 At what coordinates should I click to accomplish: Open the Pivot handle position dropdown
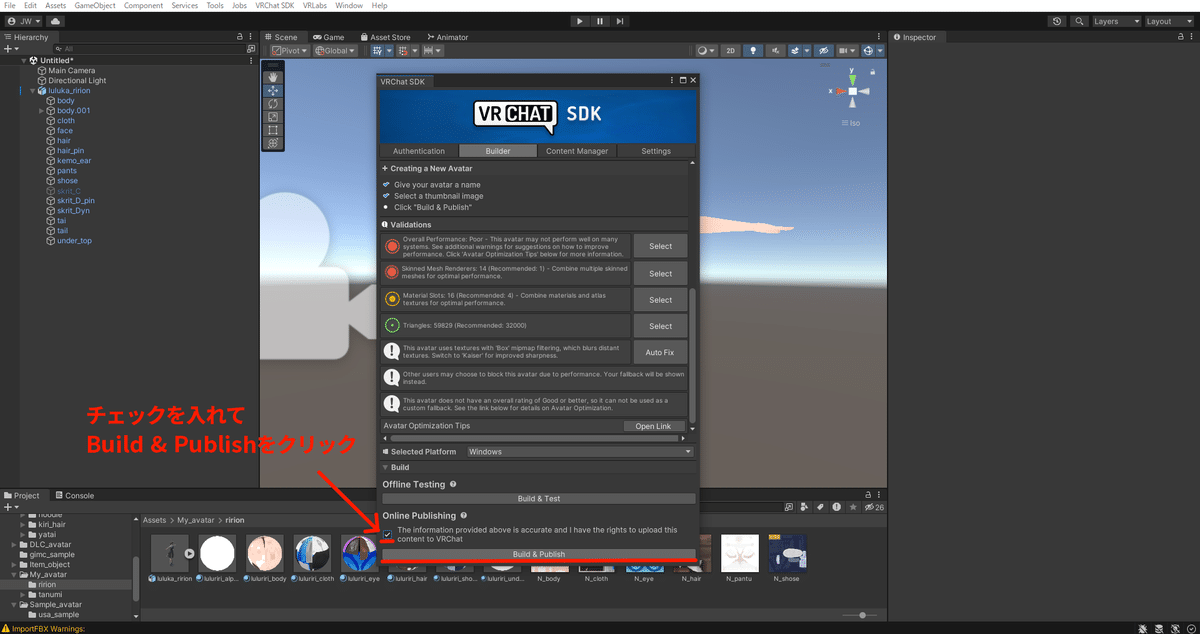point(289,50)
